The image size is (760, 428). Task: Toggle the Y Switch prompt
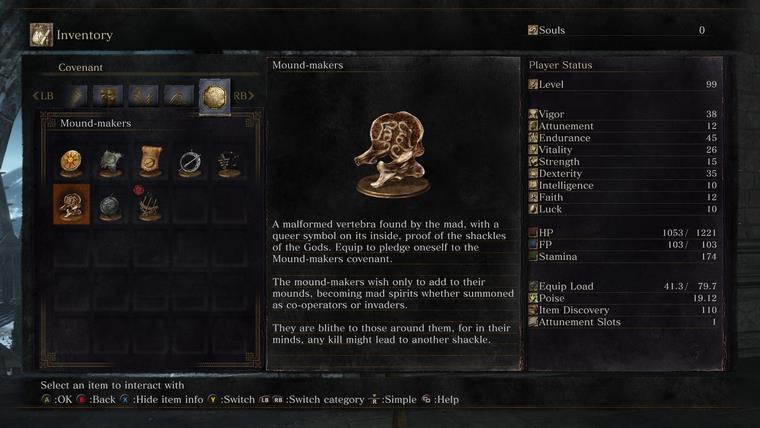tap(232, 399)
